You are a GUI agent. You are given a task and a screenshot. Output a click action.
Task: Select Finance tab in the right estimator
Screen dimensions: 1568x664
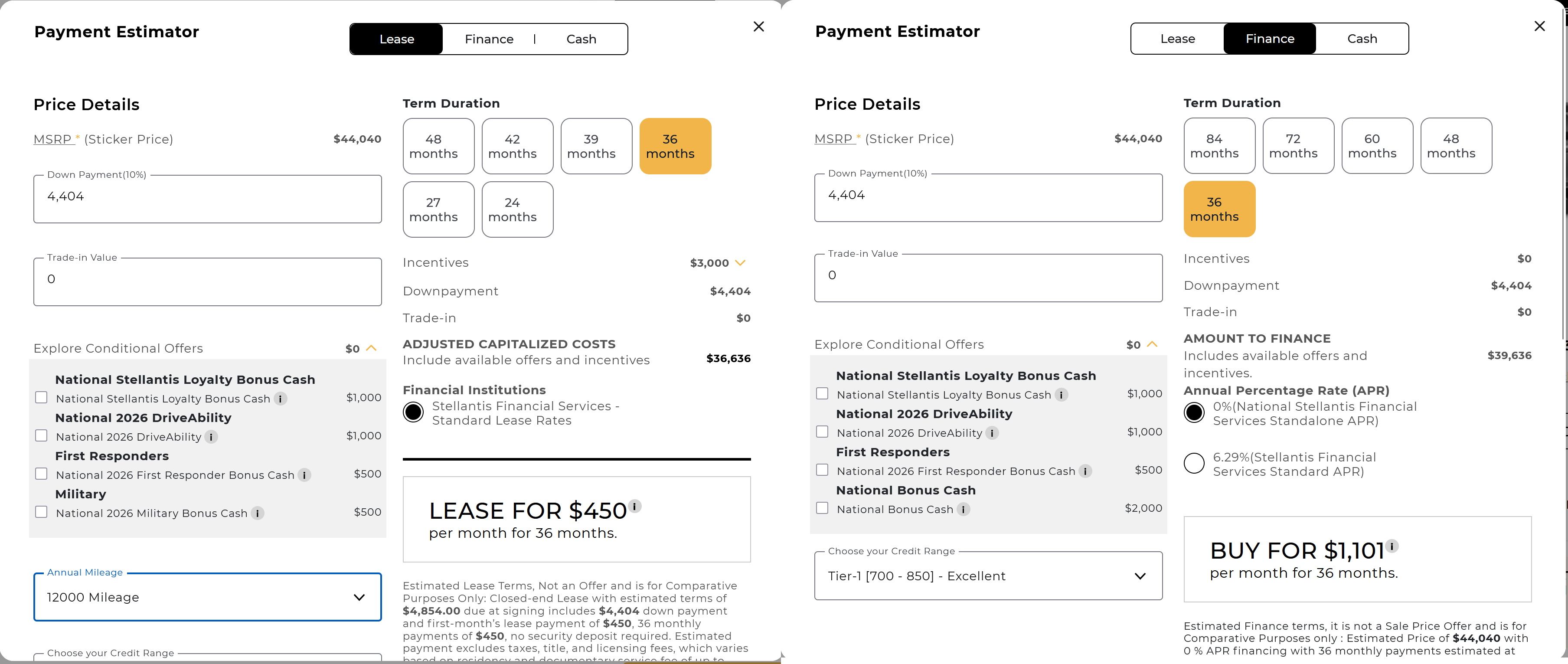point(1271,38)
